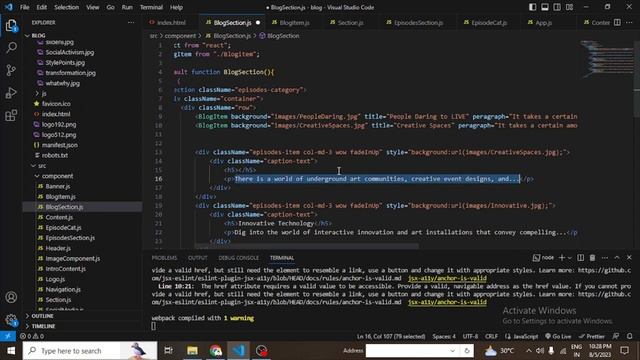
Task: Open the feedback icon in status bar
Action: [616, 336]
